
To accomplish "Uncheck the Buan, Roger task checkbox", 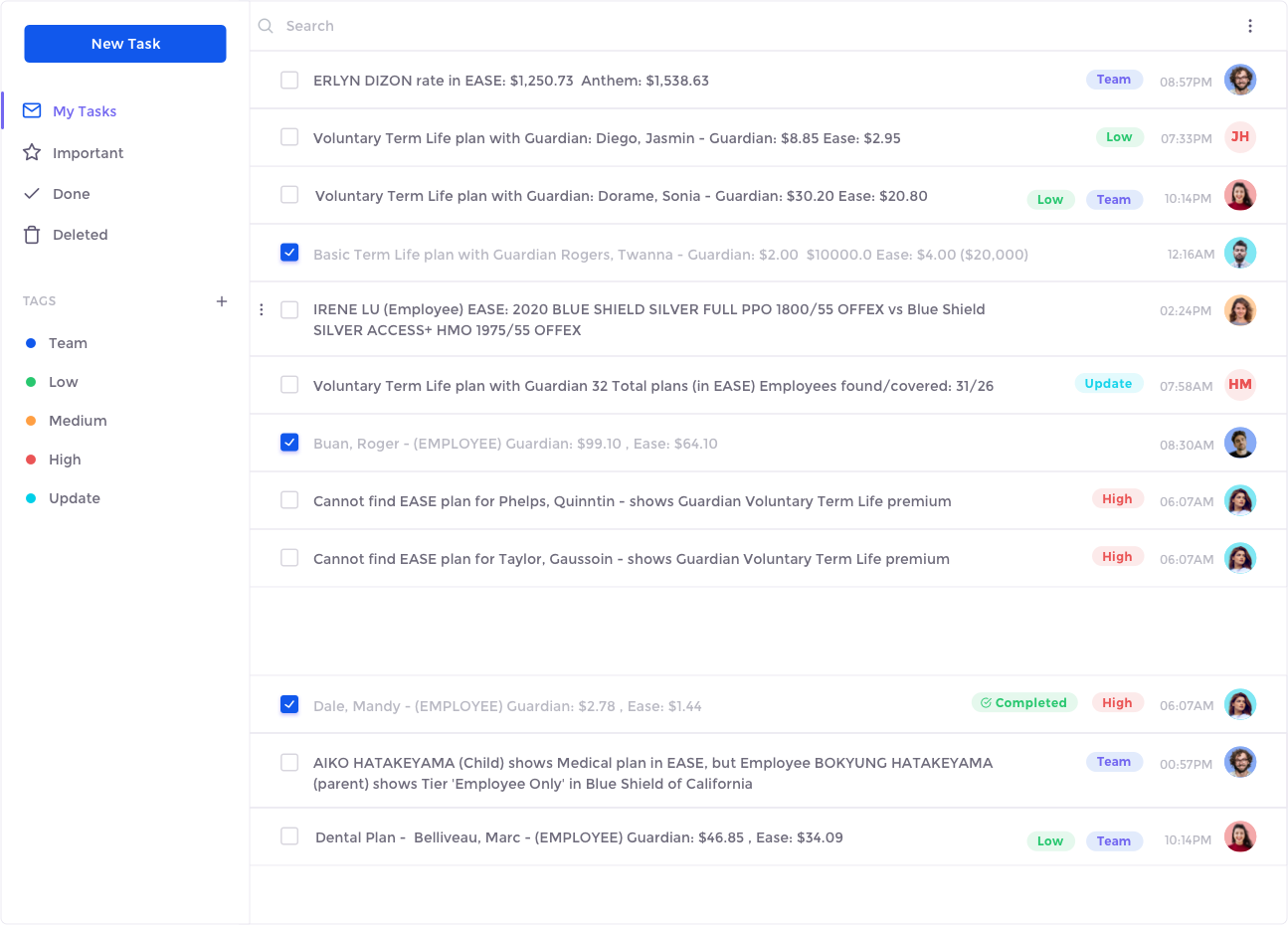I will tap(289, 443).
